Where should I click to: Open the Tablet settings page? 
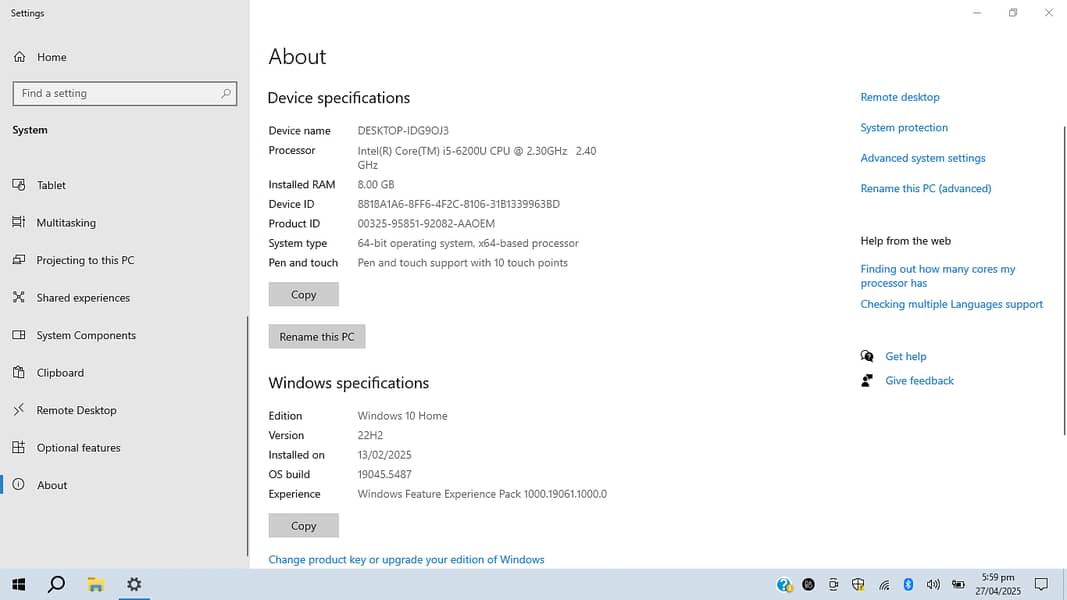[39, 185]
